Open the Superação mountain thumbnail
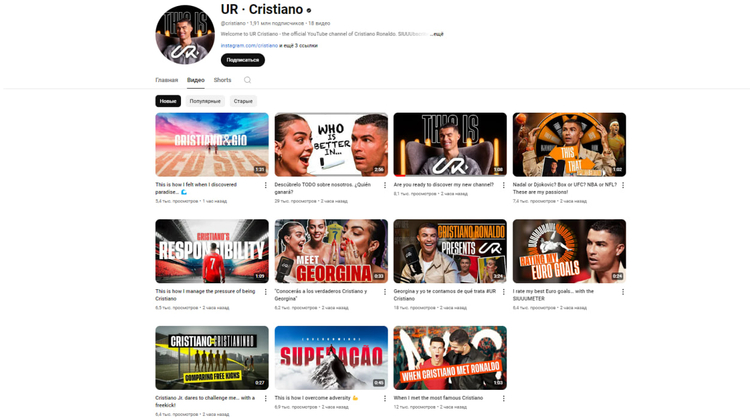Image resolution: width=750 pixels, height=420 pixels. 331,358
